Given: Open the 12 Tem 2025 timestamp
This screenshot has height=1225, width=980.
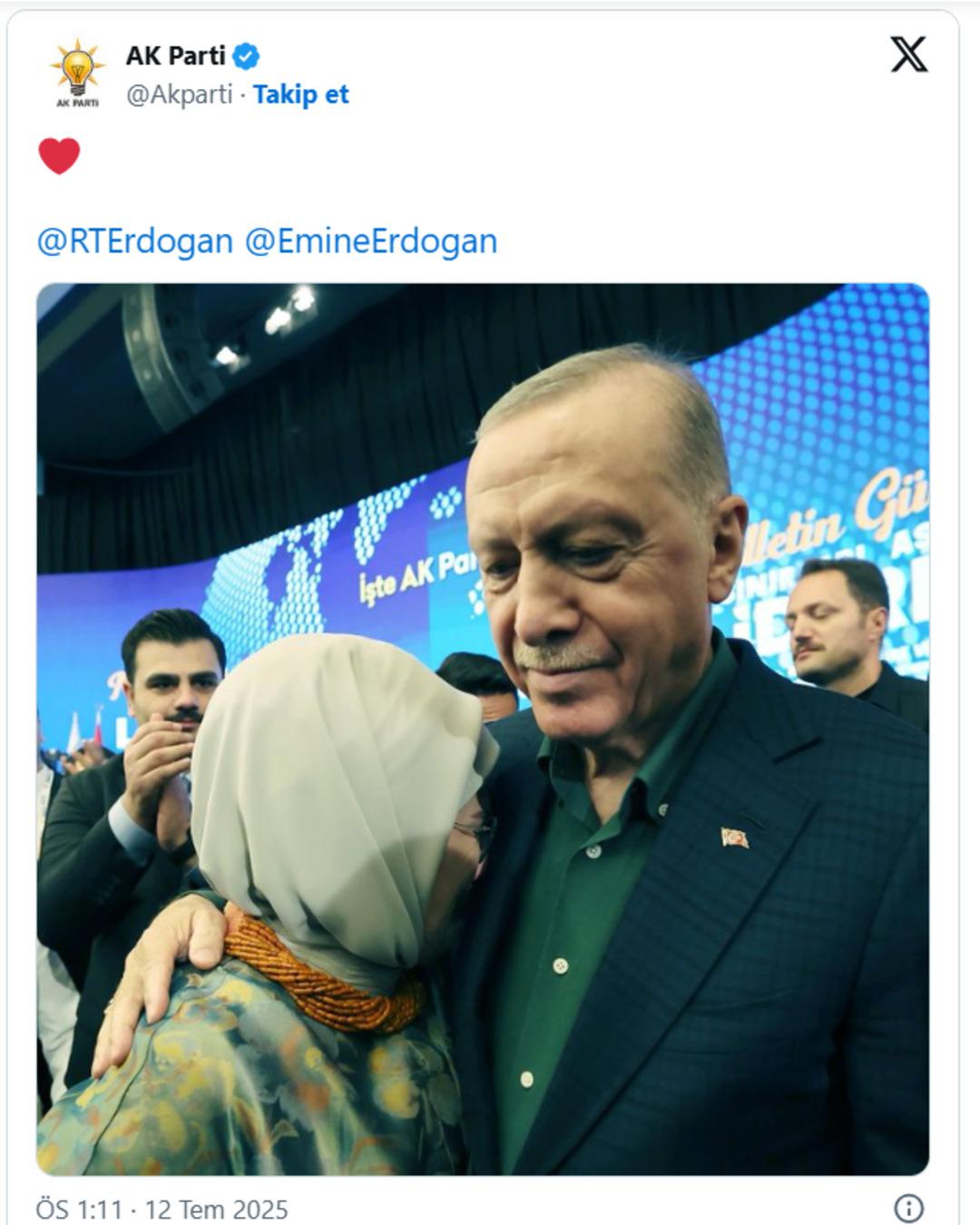Looking at the screenshot, I should [x=216, y=1210].
